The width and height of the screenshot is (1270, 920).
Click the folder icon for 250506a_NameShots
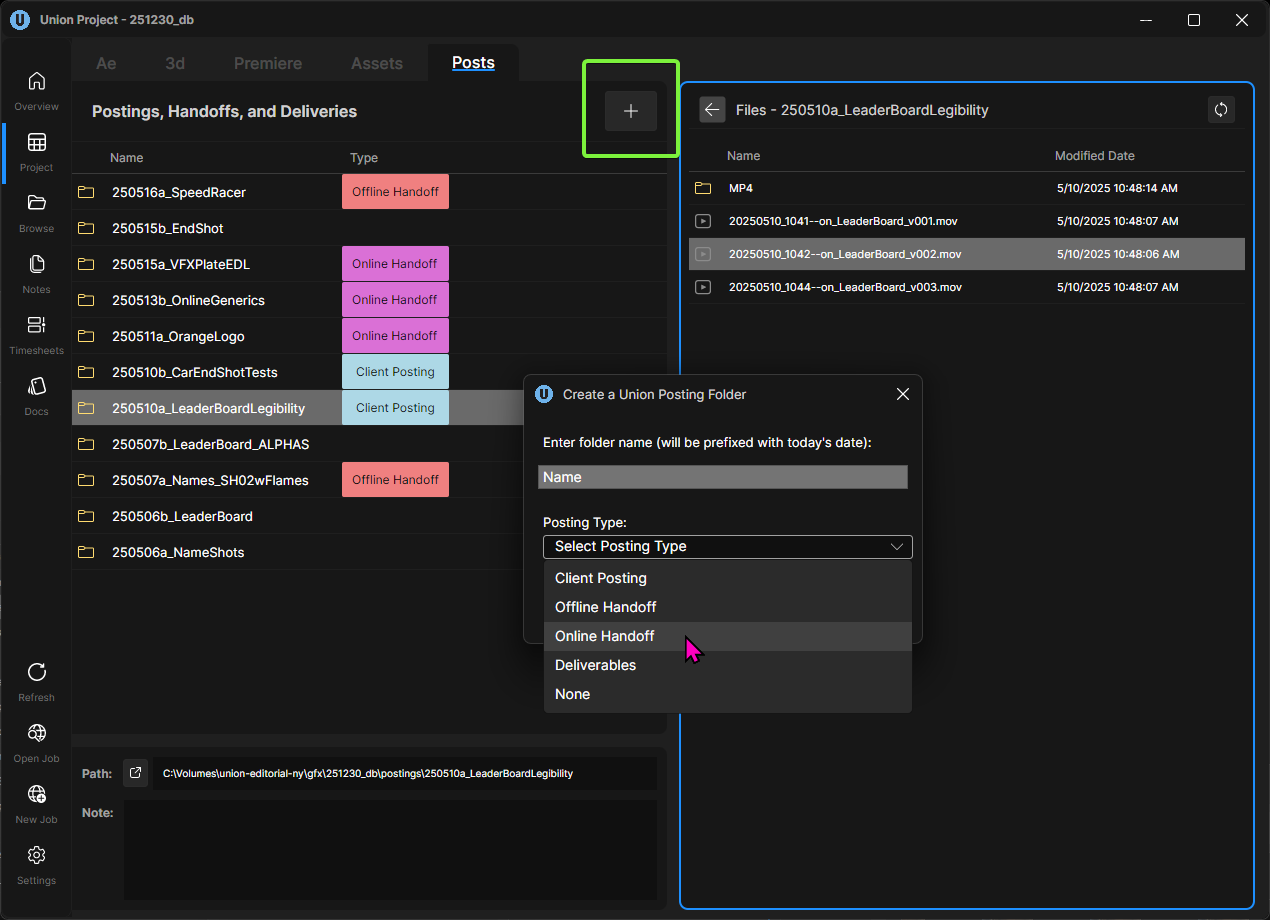pos(86,552)
